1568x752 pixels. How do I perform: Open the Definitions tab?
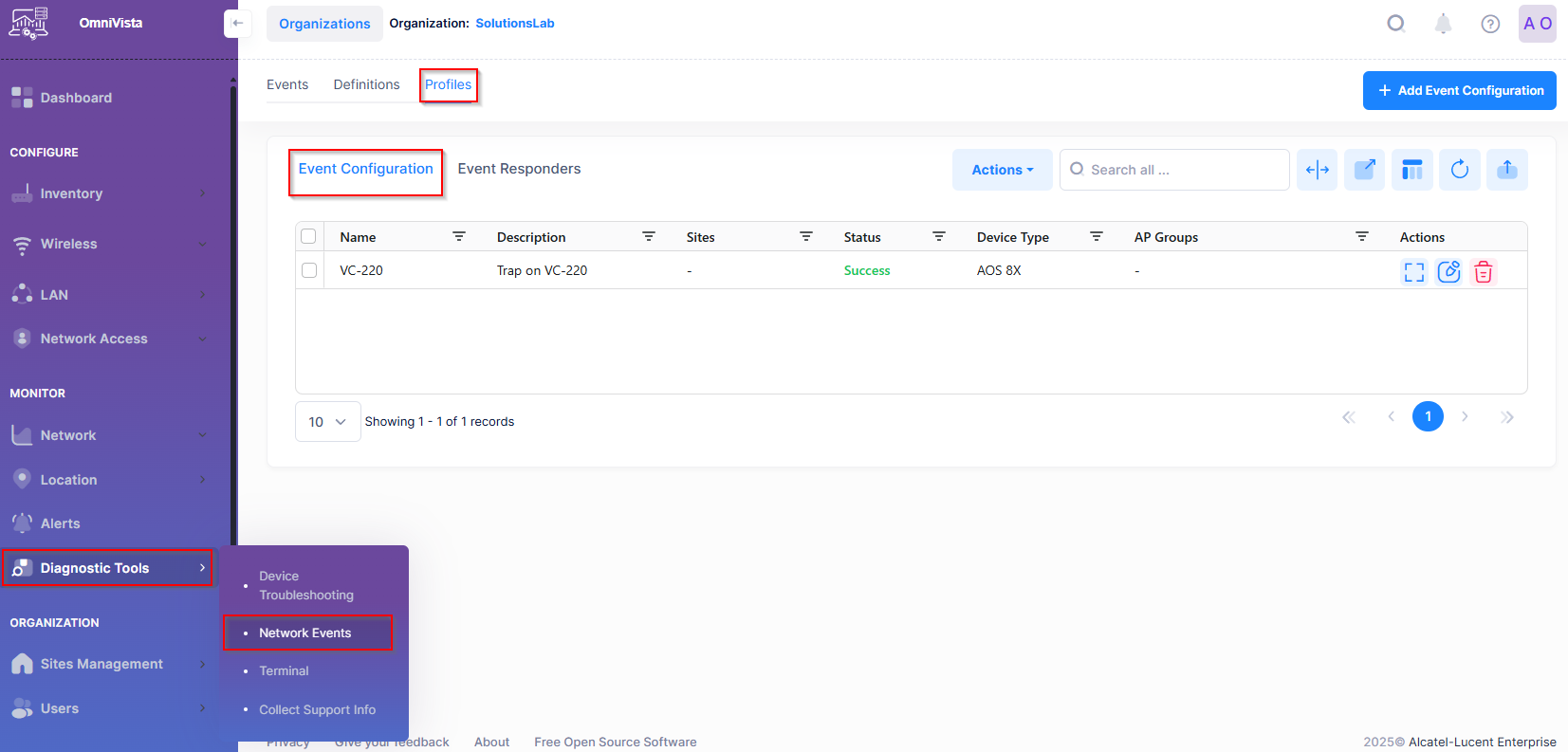point(366,84)
